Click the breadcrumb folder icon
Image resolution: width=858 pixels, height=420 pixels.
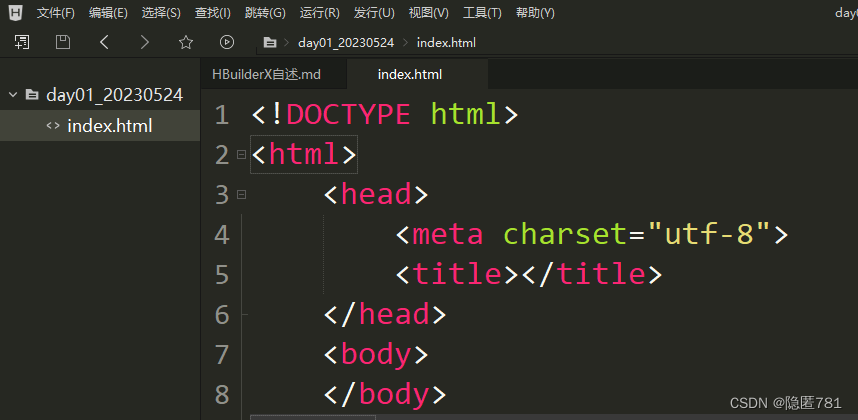click(269, 43)
